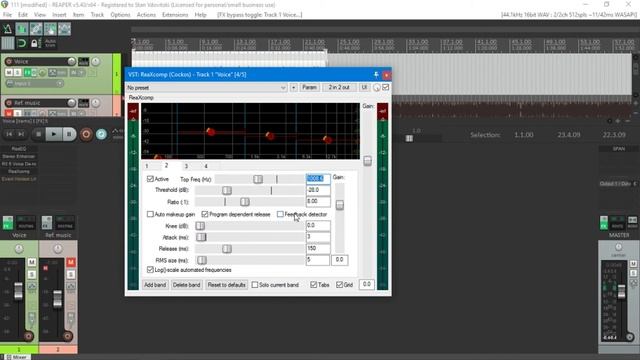Toggle the plugin bypass checkbox in ReaXcomp header
The height and width of the screenshot is (360, 640).
[386, 88]
